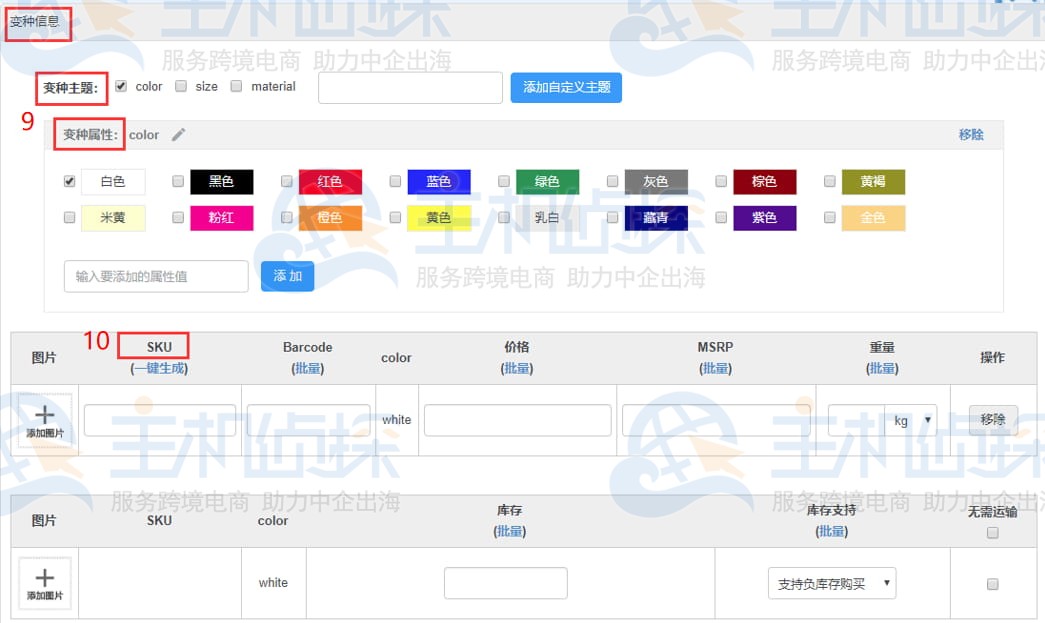Click the 添加 button to add attribute value
This screenshot has height=623, width=1045.
287,277
